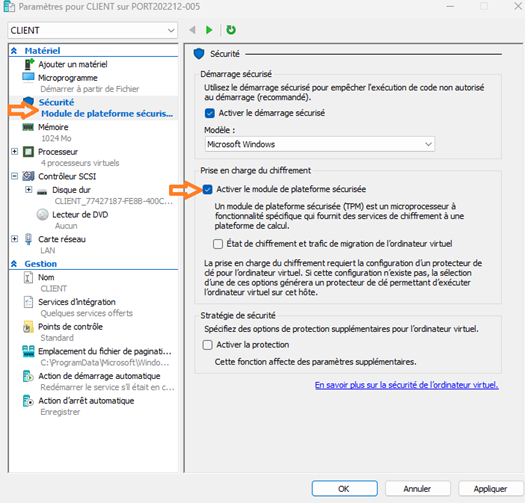This screenshot has height=503, width=525.
Task: Open Services d'intégration settings
Action: pyautogui.click(x=77, y=302)
